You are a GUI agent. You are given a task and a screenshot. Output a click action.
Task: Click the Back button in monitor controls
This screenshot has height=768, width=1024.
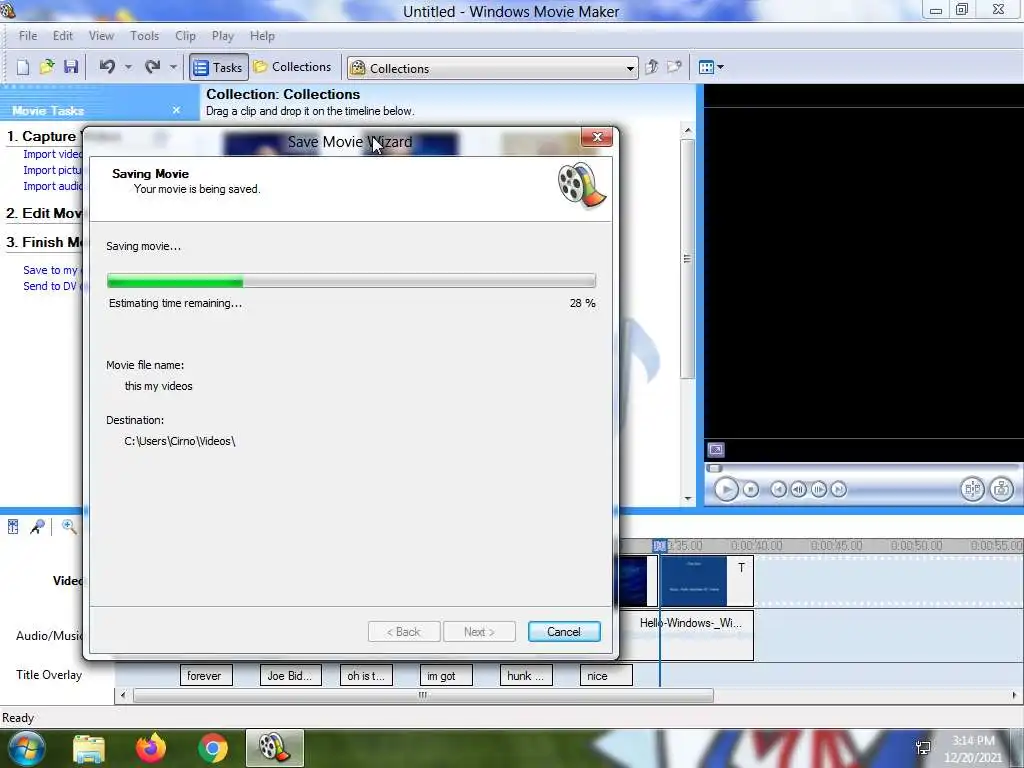pyautogui.click(x=778, y=489)
